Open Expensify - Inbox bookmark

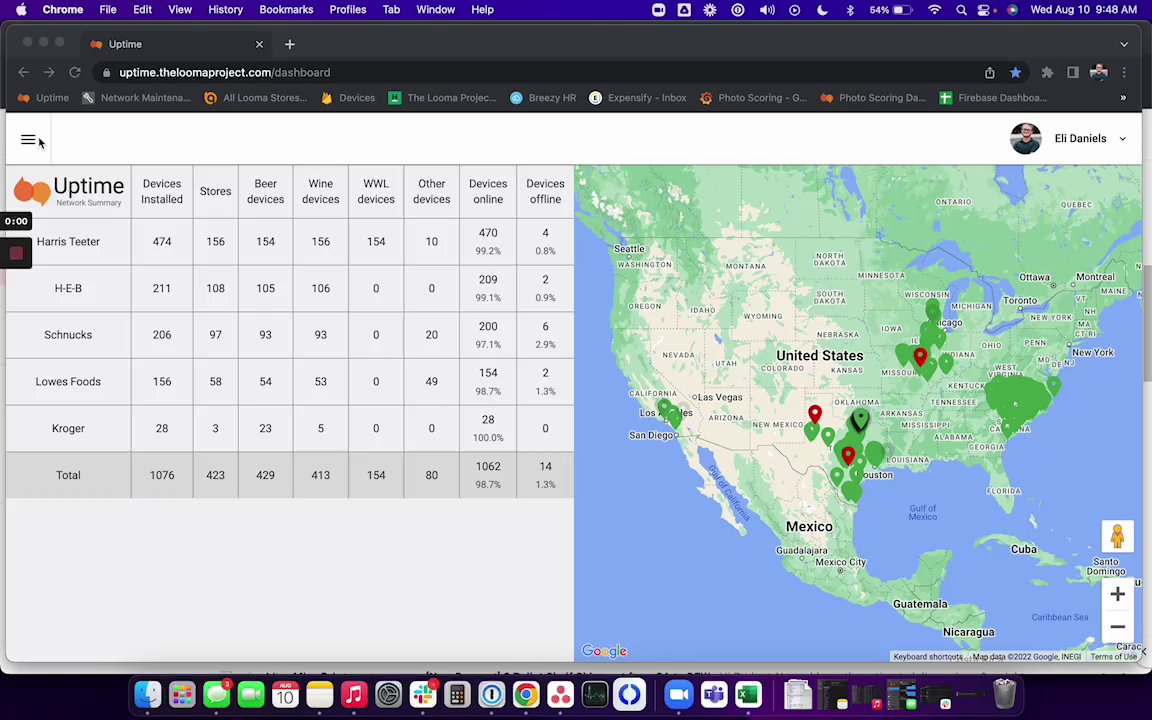click(x=638, y=98)
